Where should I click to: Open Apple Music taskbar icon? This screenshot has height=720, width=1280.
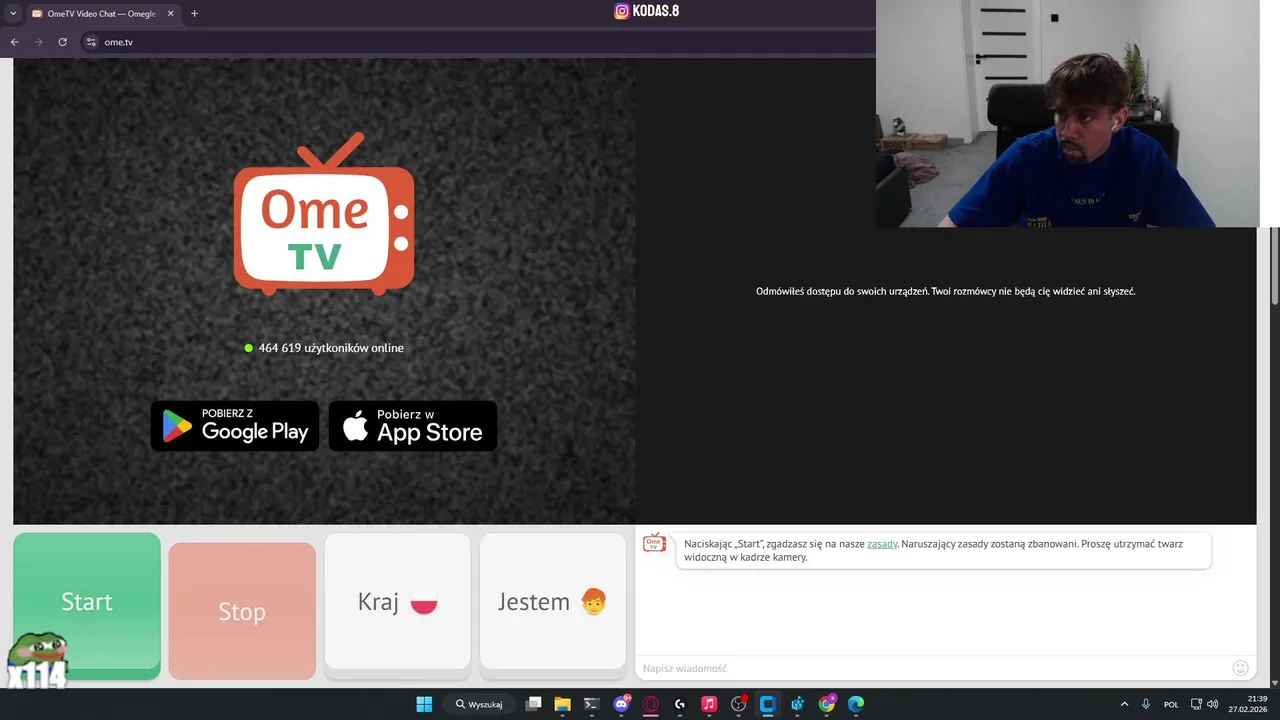coord(709,704)
